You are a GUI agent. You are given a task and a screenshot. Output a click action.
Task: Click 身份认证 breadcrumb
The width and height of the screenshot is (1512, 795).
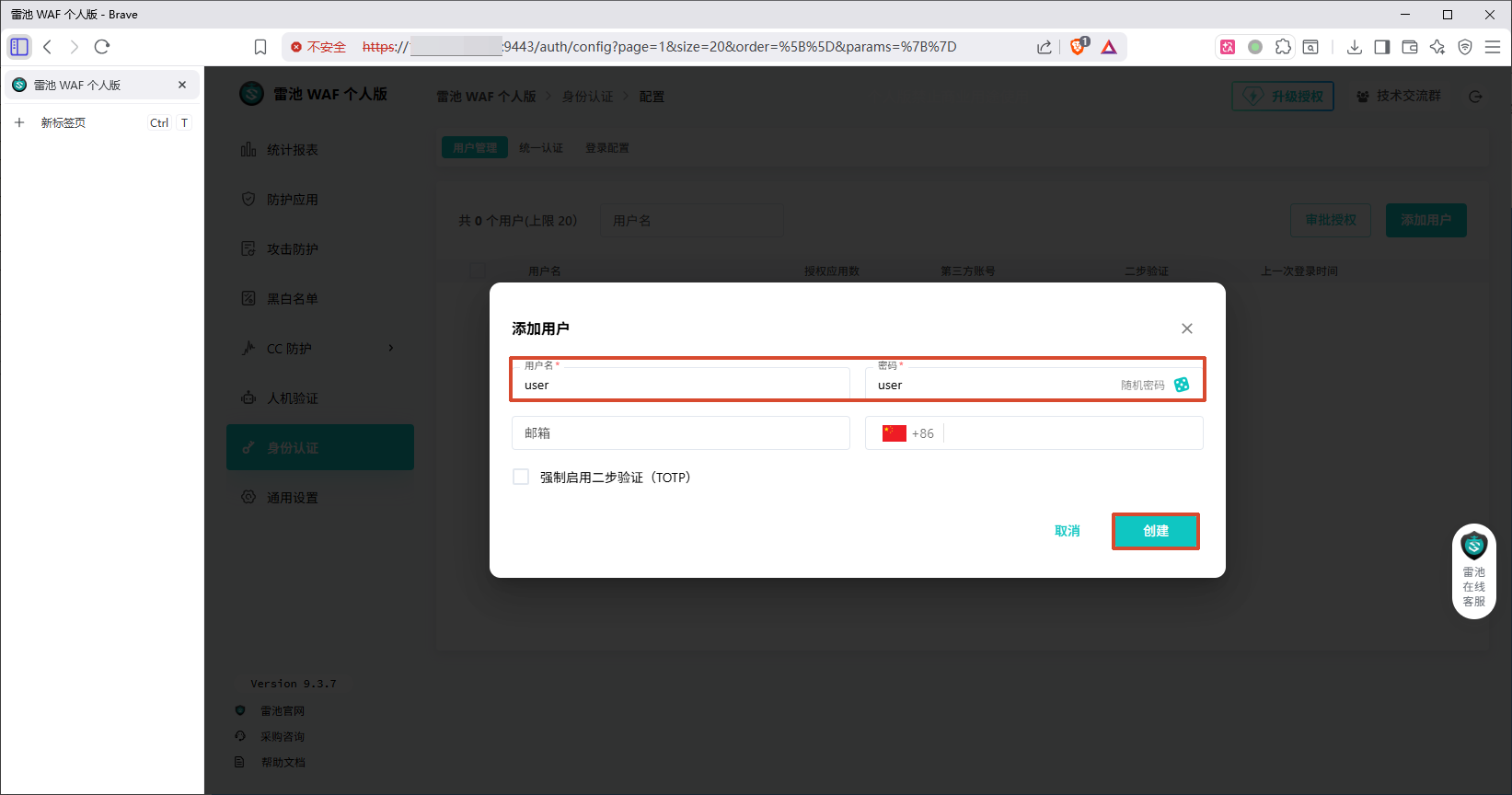tap(588, 97)
